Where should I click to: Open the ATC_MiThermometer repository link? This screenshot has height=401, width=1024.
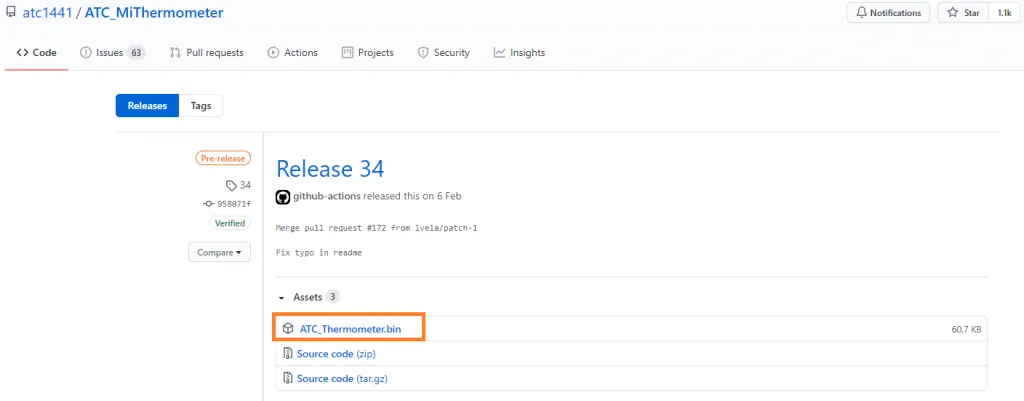click(x=154, y=12)
